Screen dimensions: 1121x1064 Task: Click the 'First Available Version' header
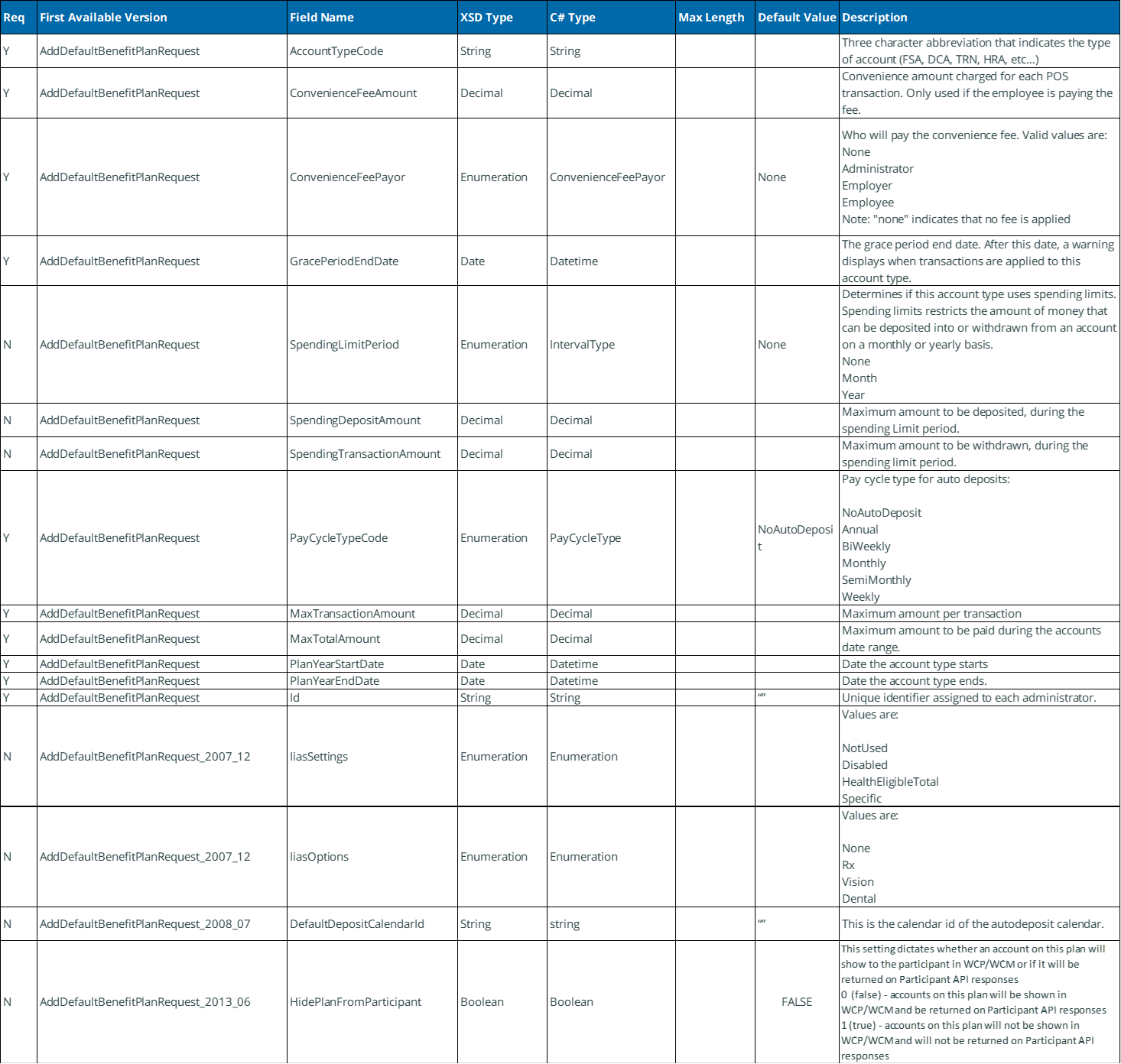pos(161,18)
